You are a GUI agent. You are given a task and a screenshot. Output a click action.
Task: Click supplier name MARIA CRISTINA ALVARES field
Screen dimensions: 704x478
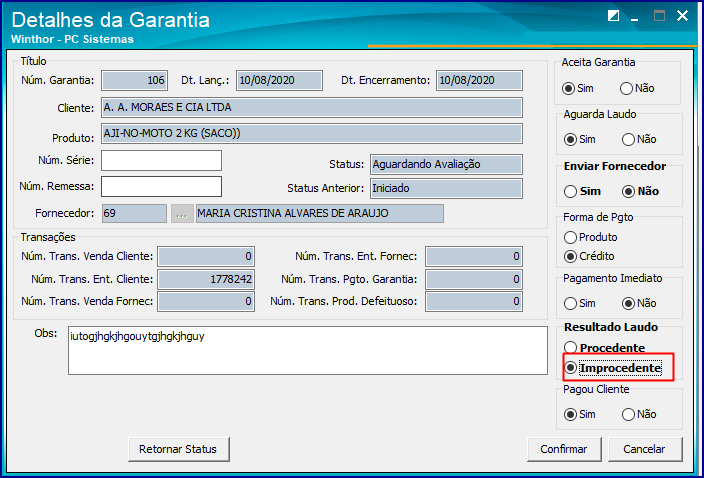320,214
